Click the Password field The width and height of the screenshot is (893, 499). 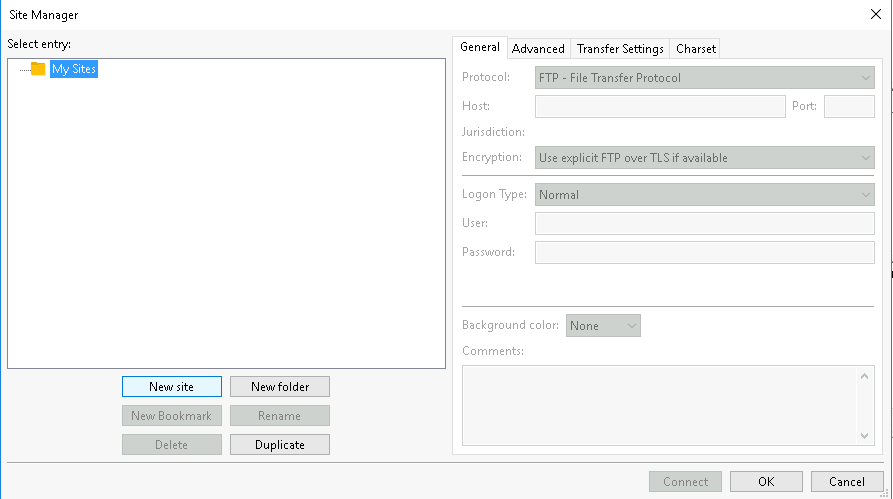point(704,252)
